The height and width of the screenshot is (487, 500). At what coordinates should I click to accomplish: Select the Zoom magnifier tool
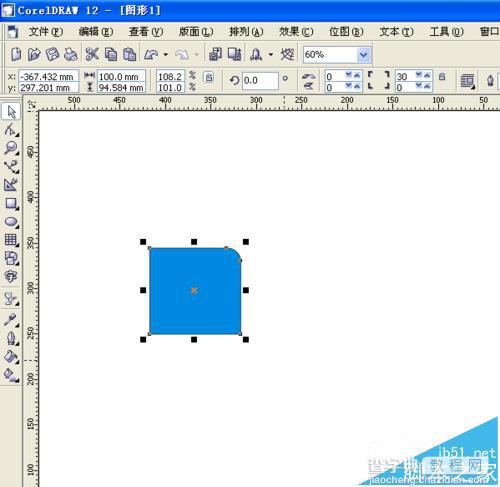(11, 148)
